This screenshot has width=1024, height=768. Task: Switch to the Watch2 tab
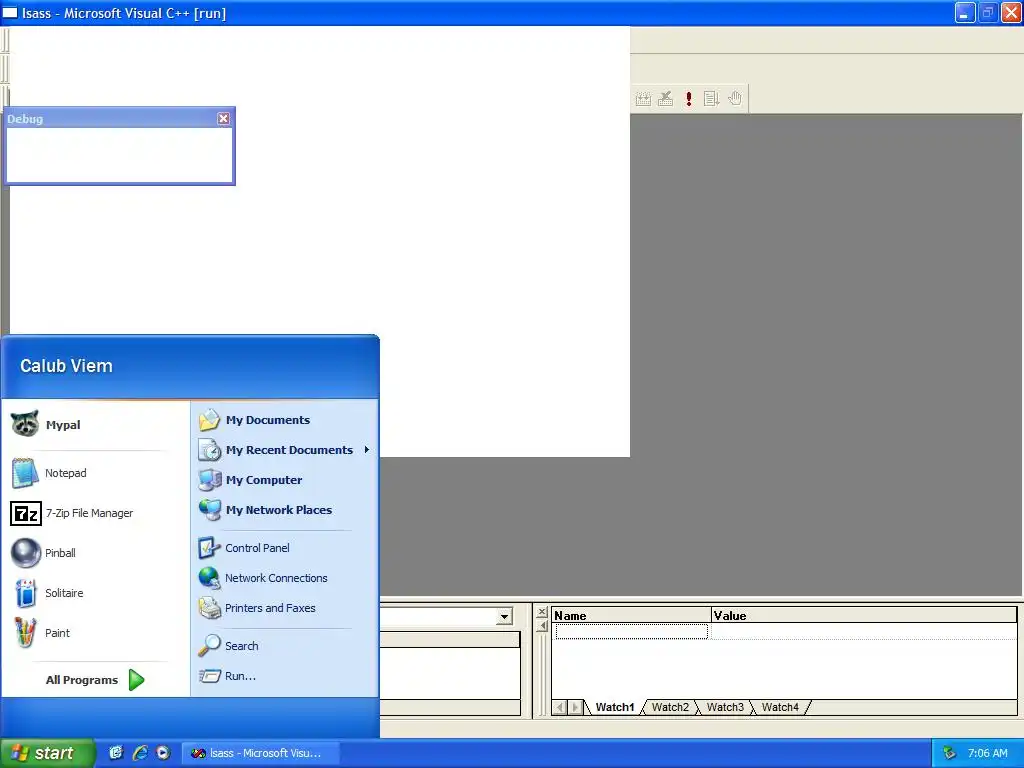670,707
